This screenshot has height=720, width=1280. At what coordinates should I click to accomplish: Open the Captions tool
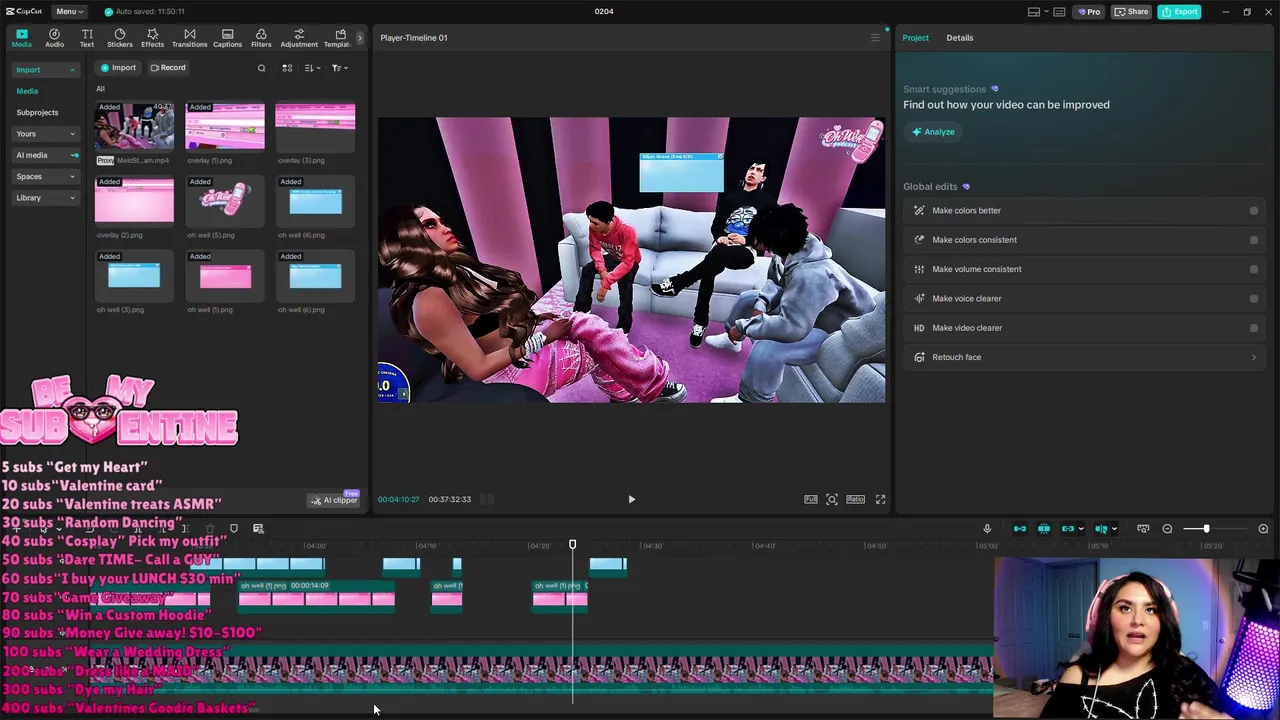pos(227,38)
